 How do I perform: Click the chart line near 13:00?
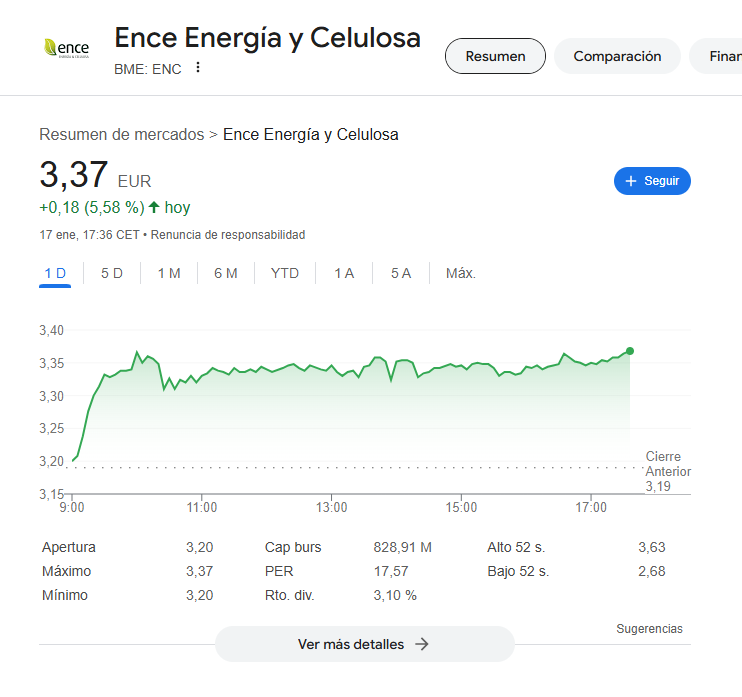pos(331,366)
